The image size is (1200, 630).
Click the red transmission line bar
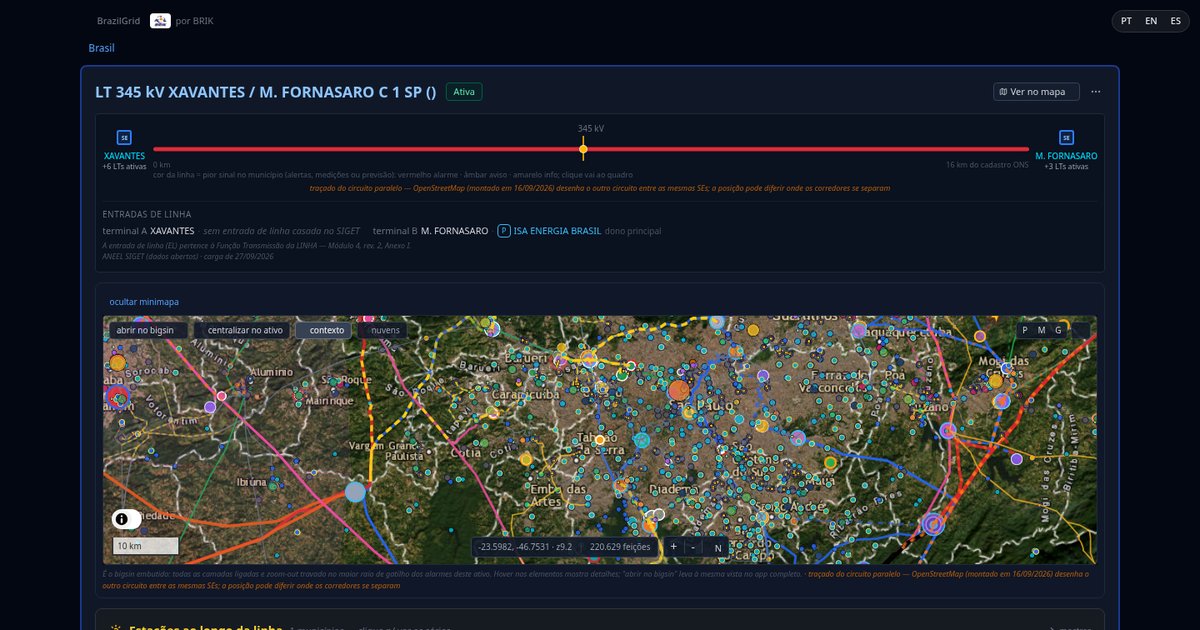tap(591, 149)
